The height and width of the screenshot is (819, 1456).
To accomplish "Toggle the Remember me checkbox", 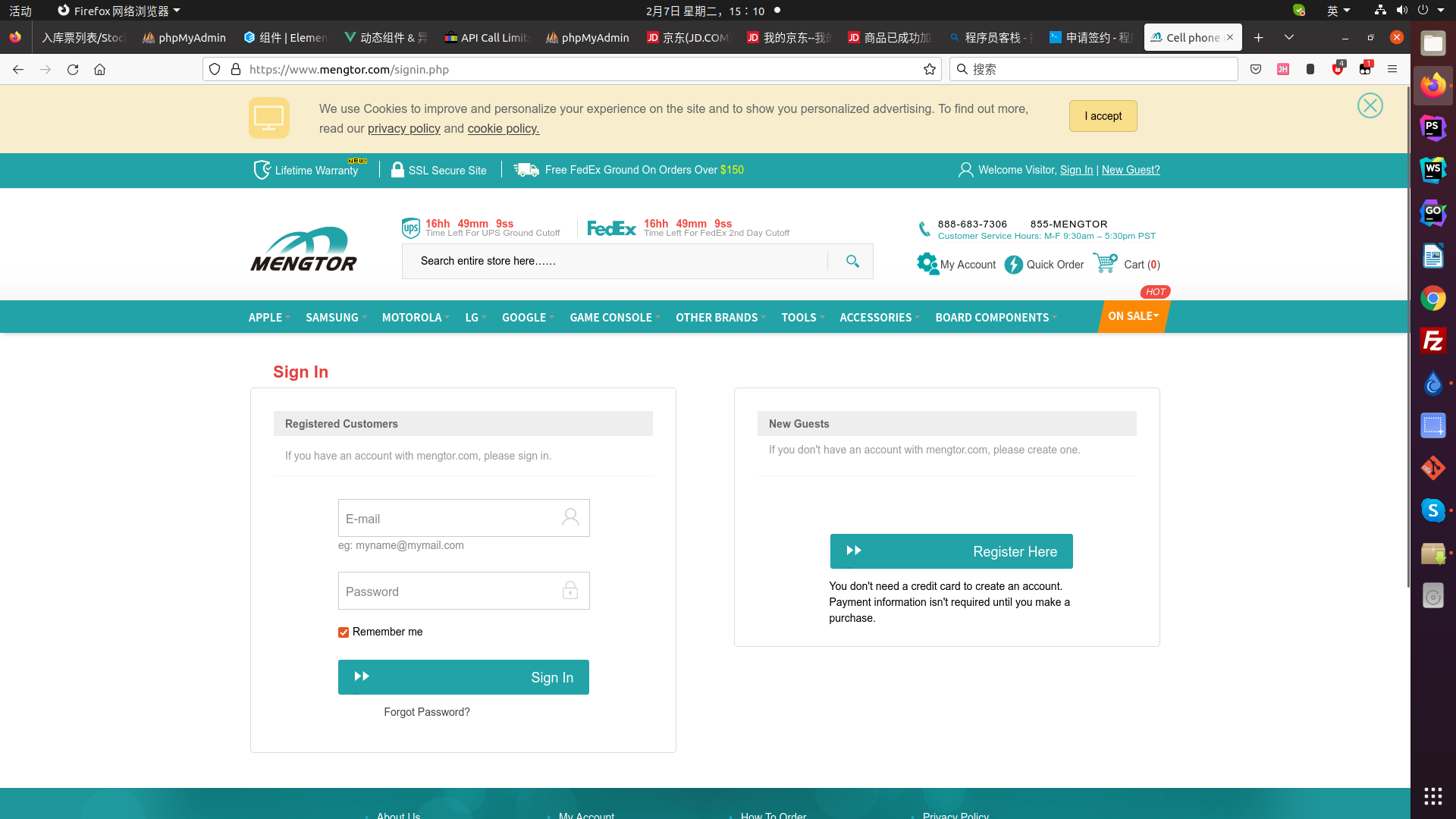I will (344, 632).
